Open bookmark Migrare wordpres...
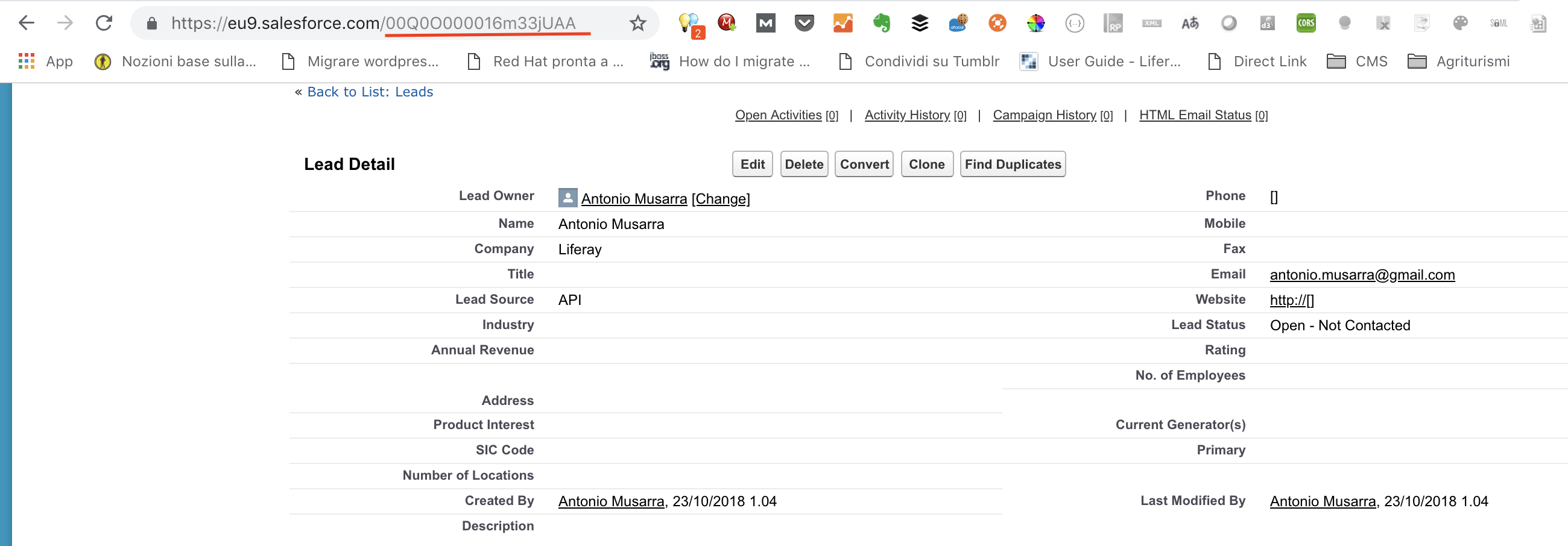The image size is (1568, 546). pos(360,61)
